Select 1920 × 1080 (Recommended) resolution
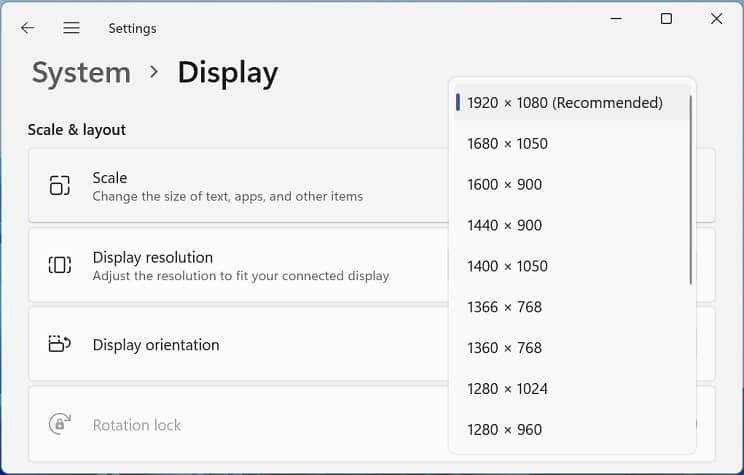The height and width of the screenshot is (475, 744). (x=572, y=102)
